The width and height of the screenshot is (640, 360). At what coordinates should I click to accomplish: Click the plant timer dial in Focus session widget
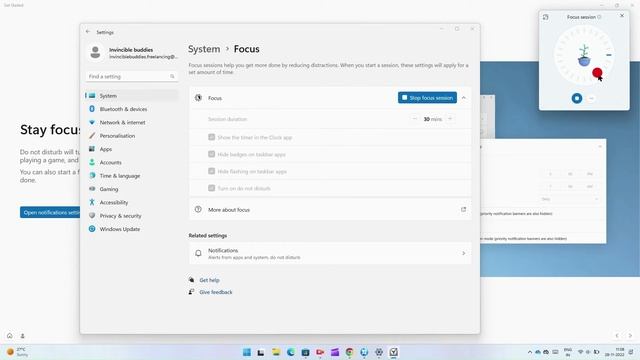tap(584, 55)
